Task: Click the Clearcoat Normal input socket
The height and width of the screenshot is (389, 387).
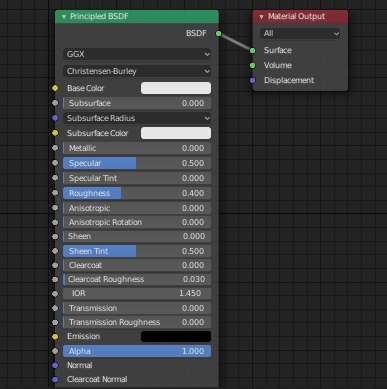Action: (x=55, y=379)
